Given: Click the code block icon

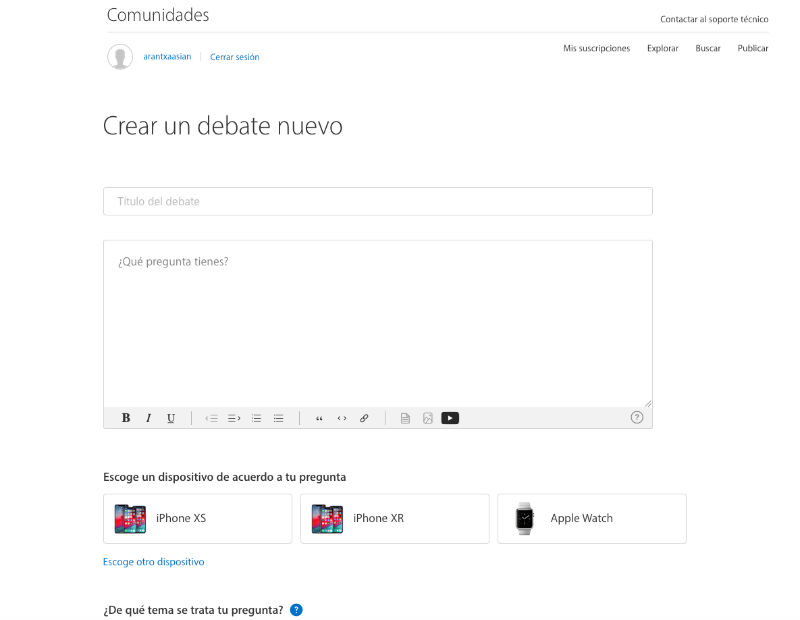Looking at the screenshot, I should point(342,418).
